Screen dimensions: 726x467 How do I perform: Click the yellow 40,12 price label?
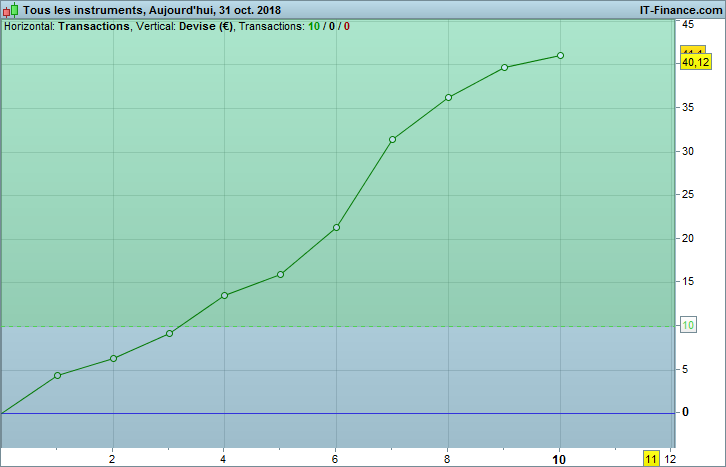click(695, 62)
